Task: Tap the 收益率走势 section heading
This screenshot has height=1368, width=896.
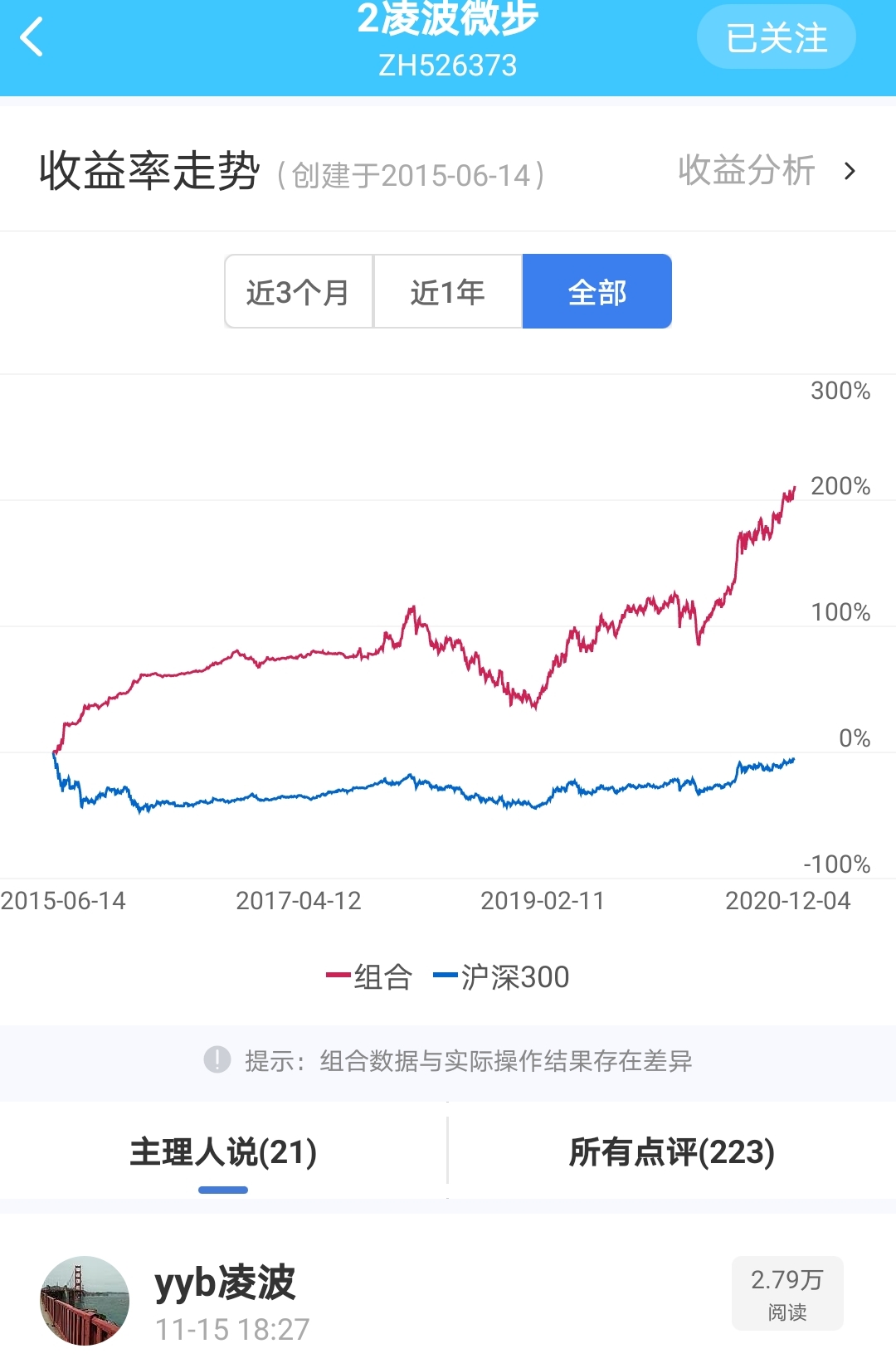Action: (149, 172)
